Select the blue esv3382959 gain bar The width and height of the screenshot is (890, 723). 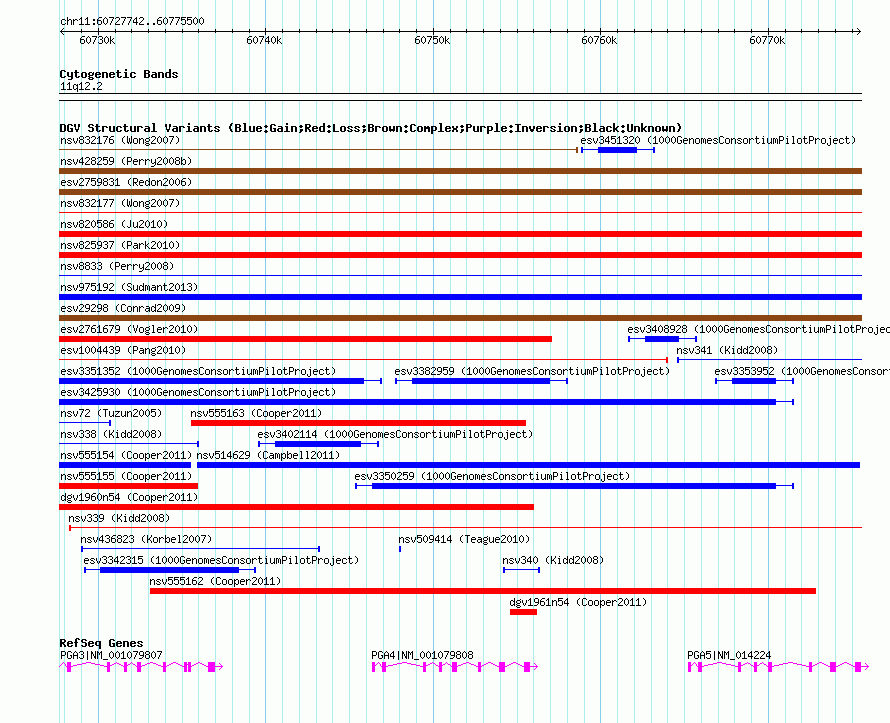point(481,381)
